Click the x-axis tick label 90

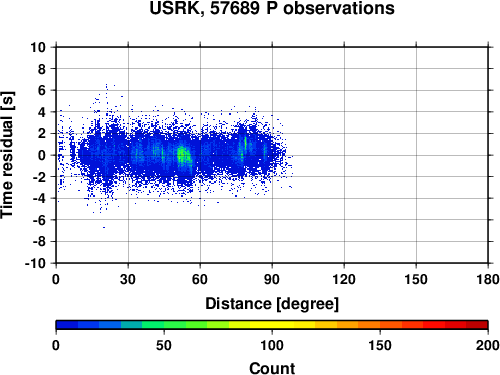272,279
